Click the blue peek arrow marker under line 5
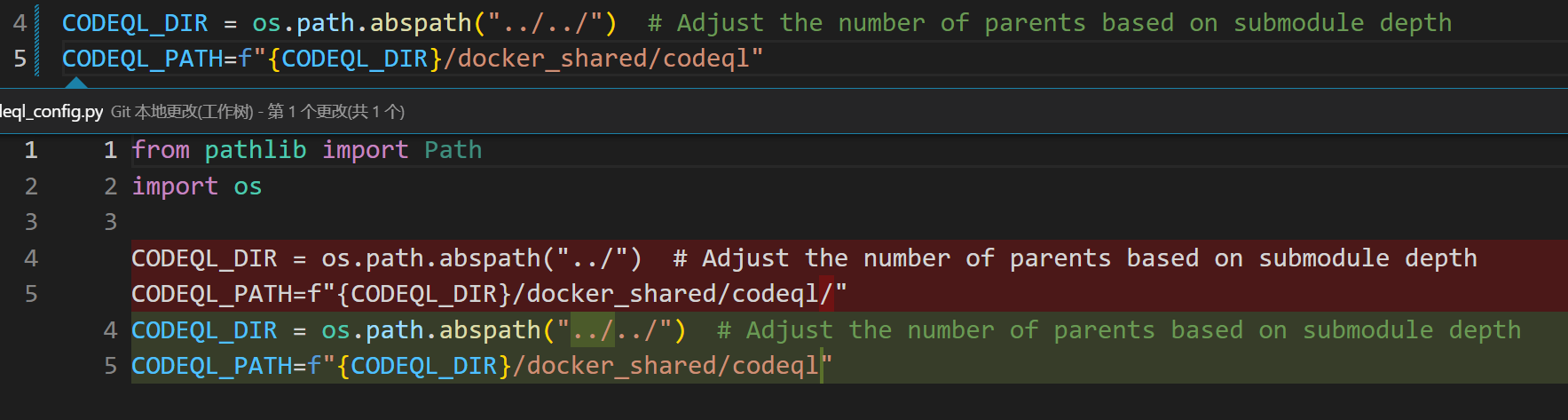Image resolution: width=1568 pixels, height=420 pixels. [76, 83]
